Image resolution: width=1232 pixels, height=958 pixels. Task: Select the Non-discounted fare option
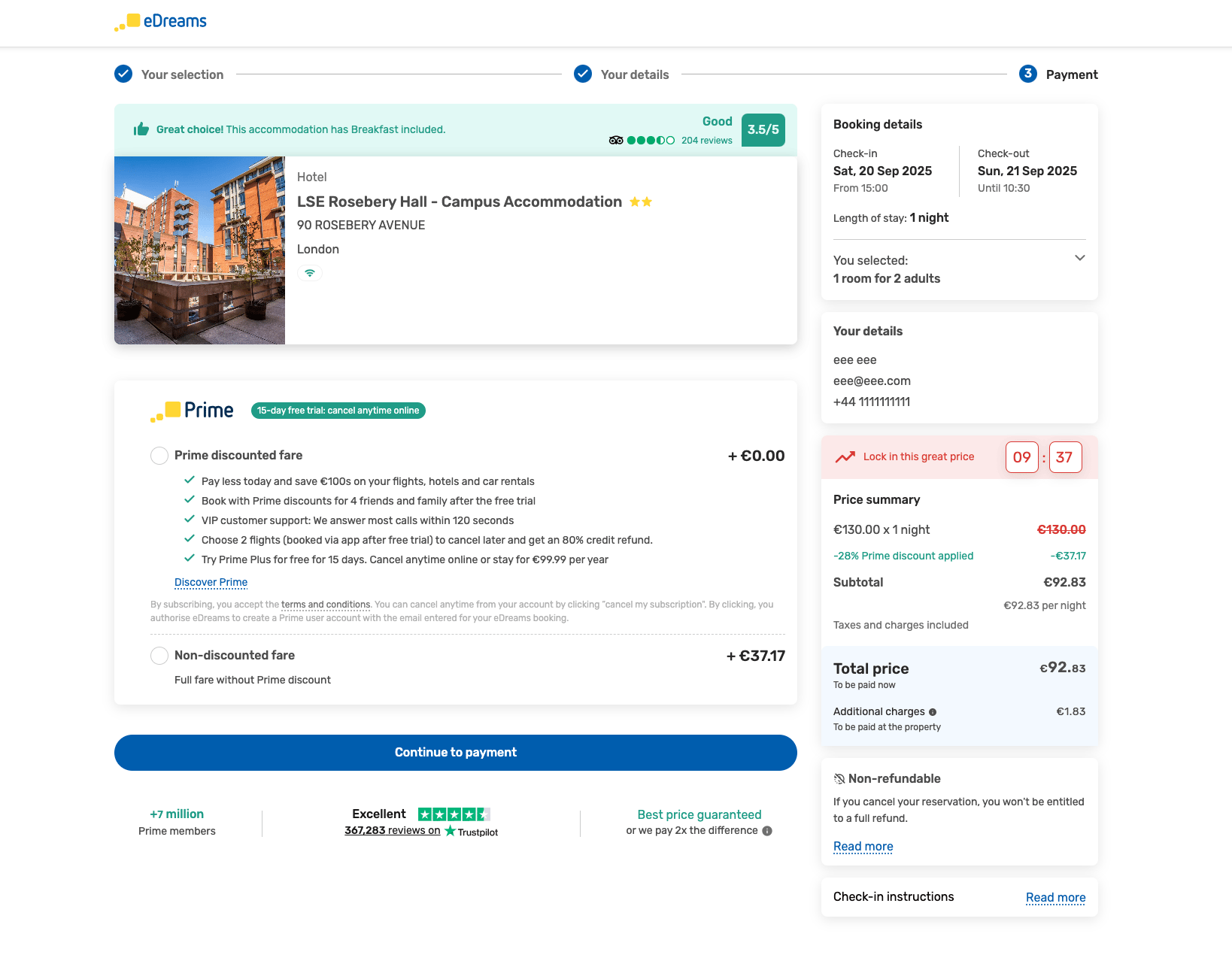click(x=159, y=656)
